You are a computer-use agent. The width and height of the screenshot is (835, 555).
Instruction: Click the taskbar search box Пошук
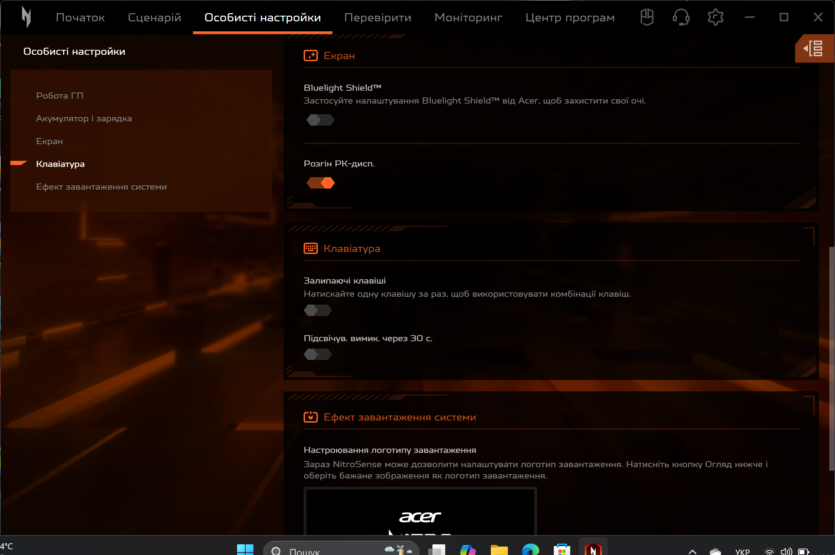click(x=341, y=549)
